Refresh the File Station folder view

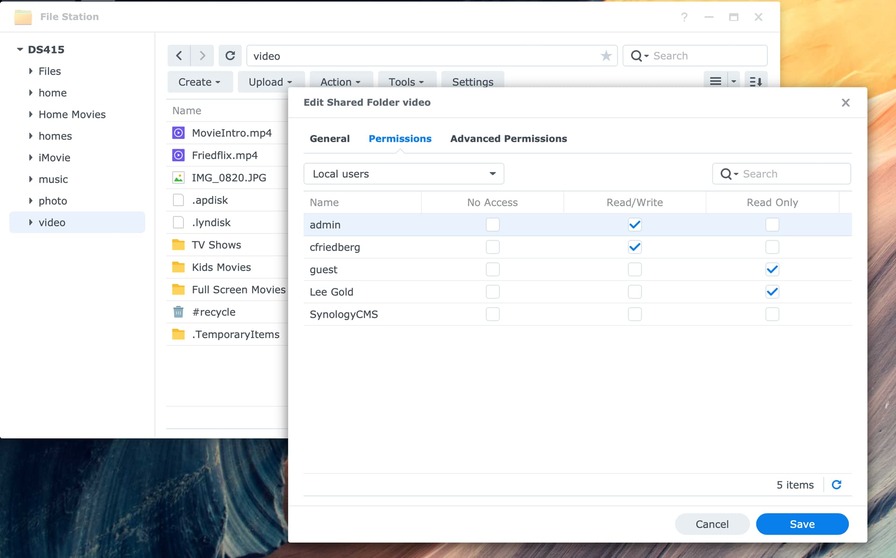[x=230, y=55]
